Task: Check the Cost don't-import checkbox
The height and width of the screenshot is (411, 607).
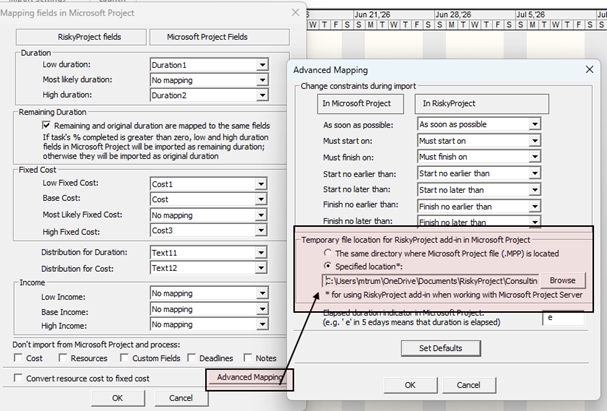Action: tap(18, 358)
